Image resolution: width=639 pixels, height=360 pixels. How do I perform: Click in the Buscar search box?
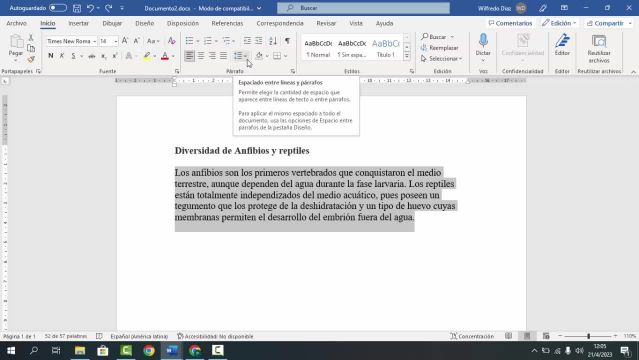364,8
